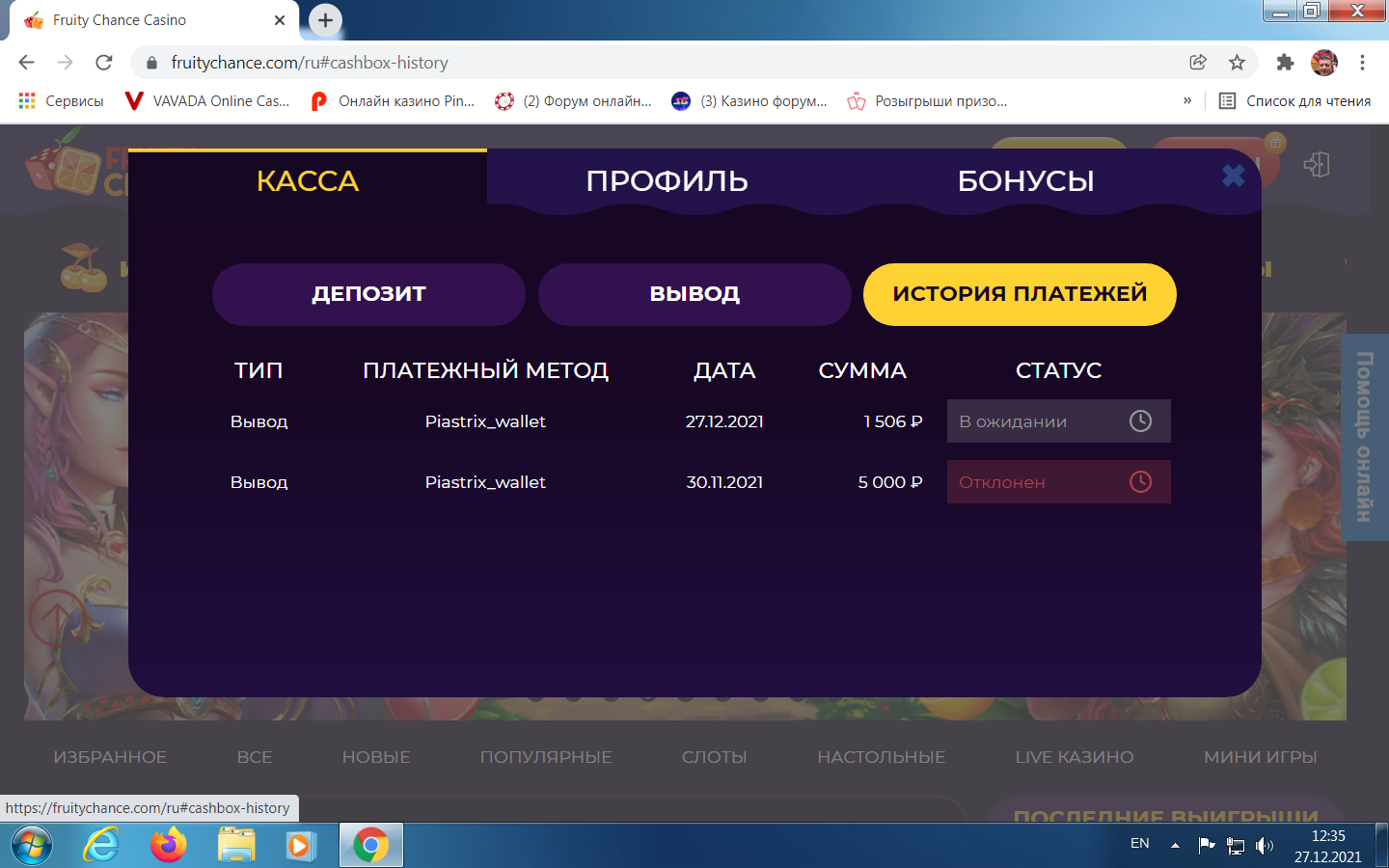
Task: Open the ДЕПОЗИТ section
Action: [x=368, y=294]
